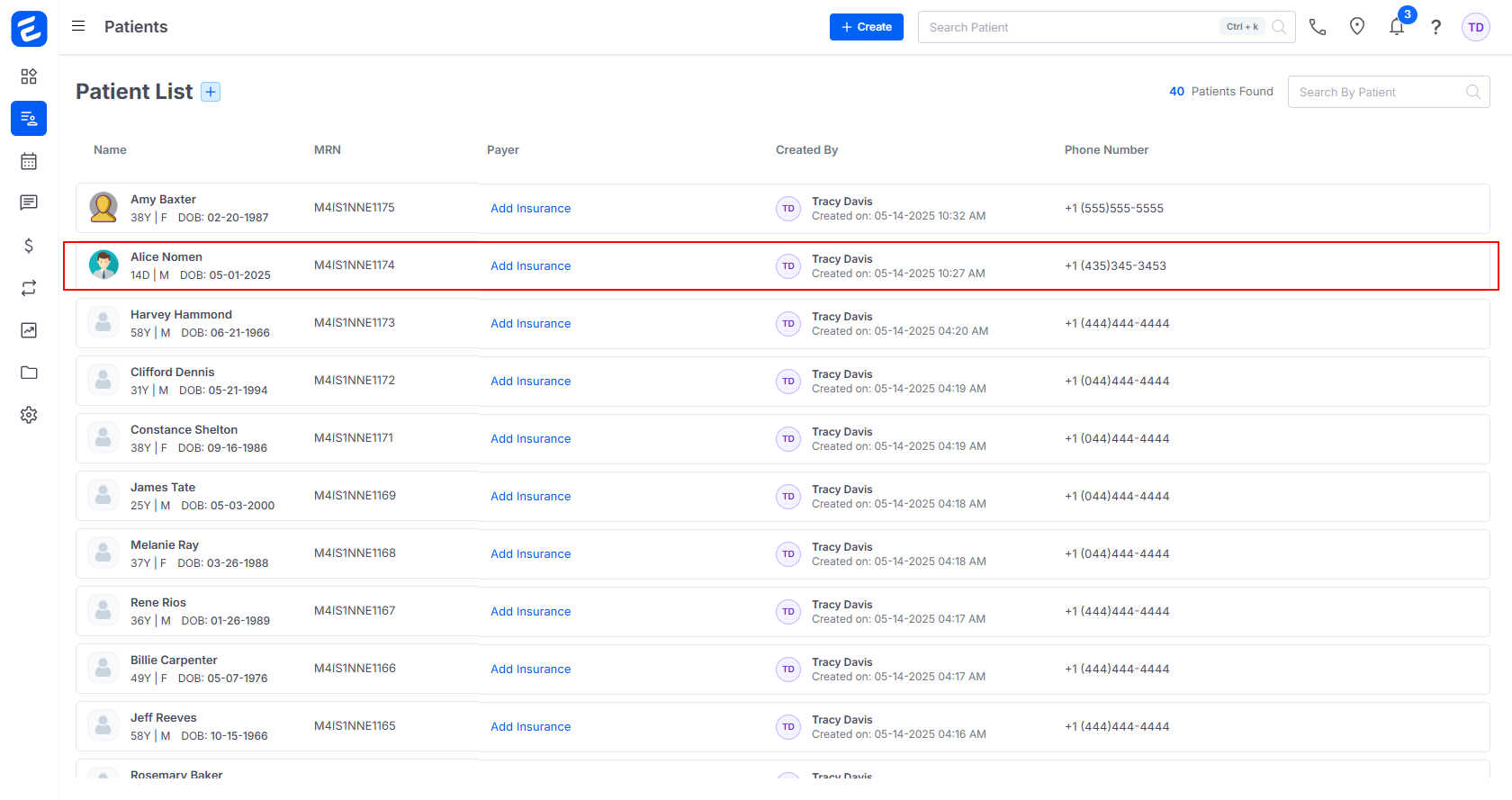The height and width of the screenshot is (800, 1512).
Task: Open the messages icon in sidebar
Action: click(x=29, y=202)
